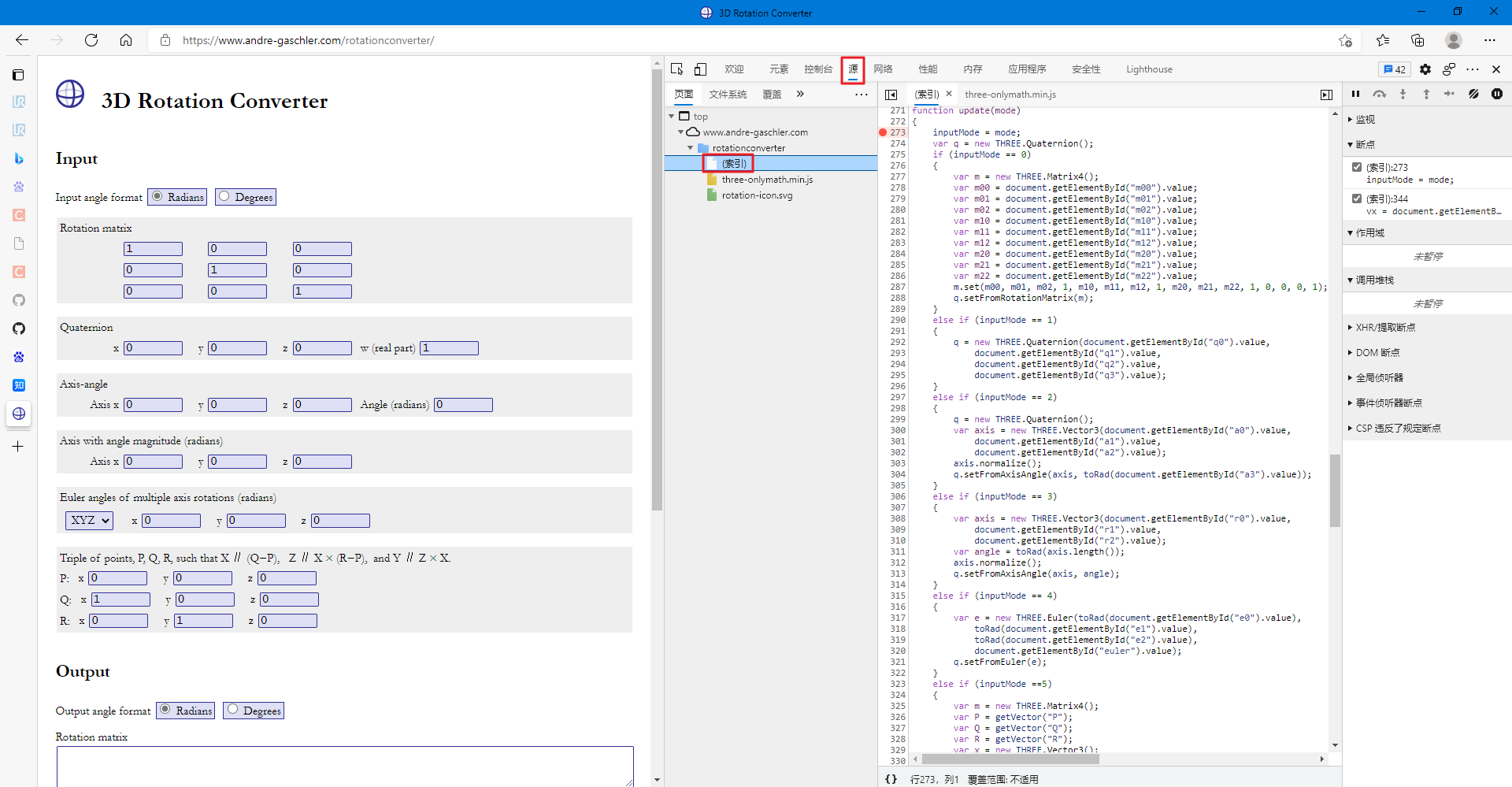Click the quaternion w real part field
This screenshot has height=787, width=1512.
coord(449,348)
